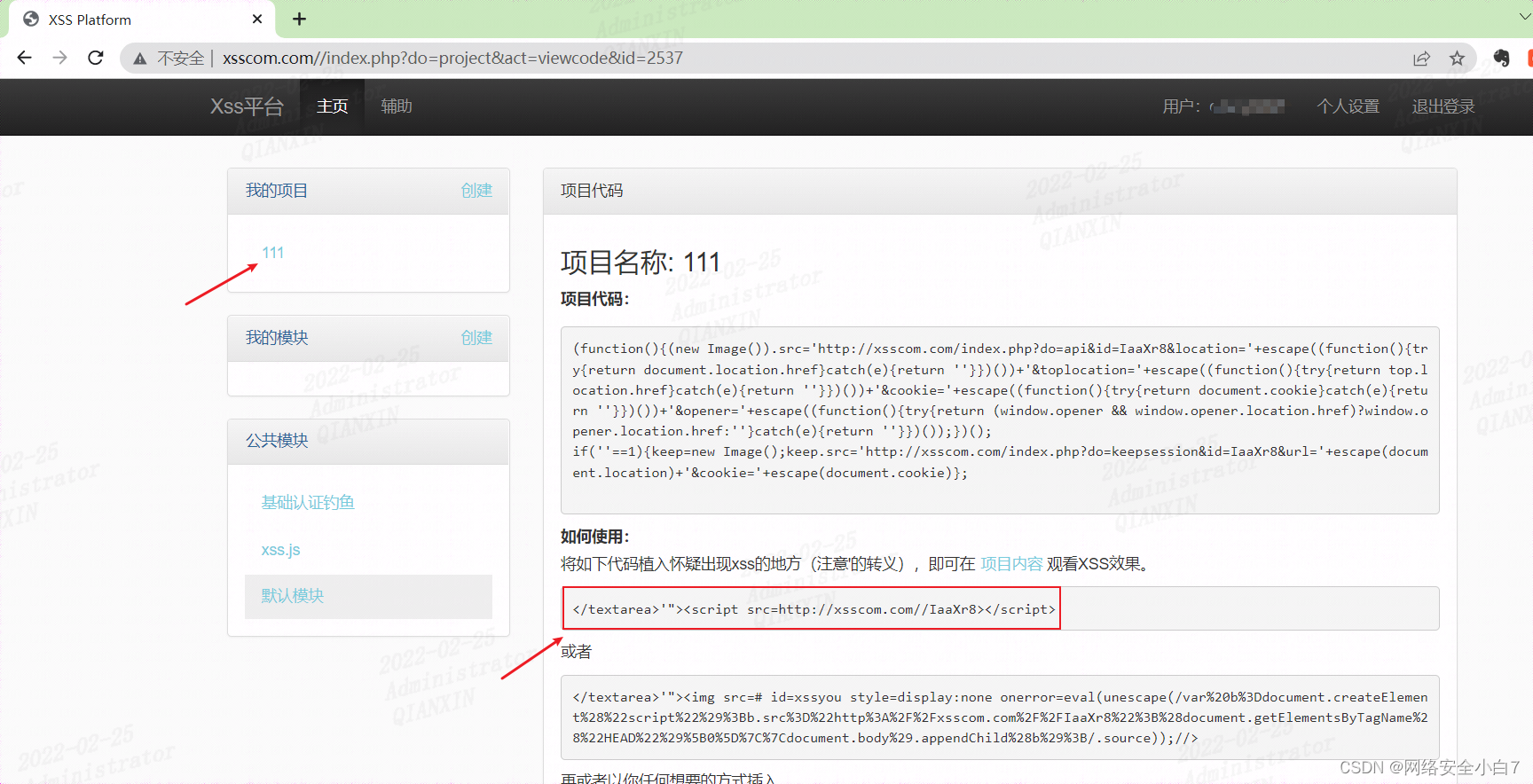Click the XSS Platform tab globe favicon

(31, 19)
